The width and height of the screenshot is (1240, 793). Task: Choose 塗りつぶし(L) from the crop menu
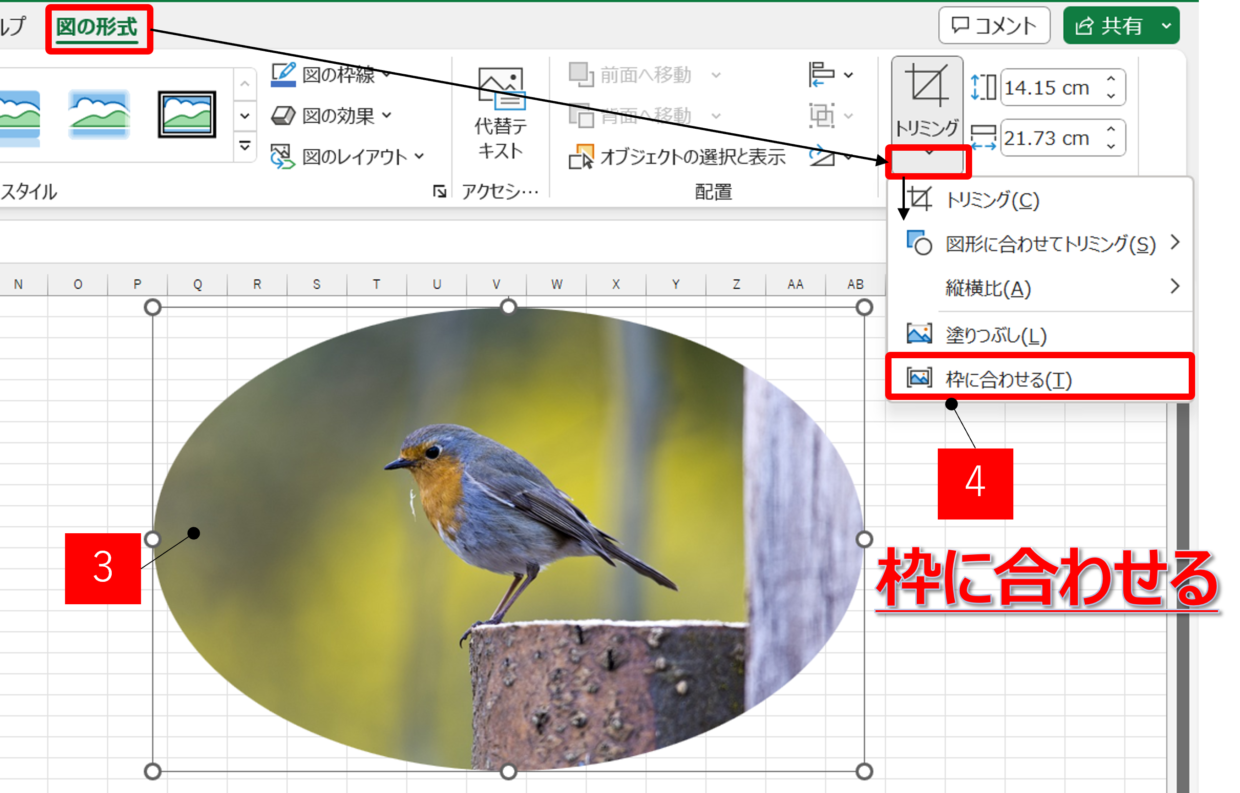1040,335
